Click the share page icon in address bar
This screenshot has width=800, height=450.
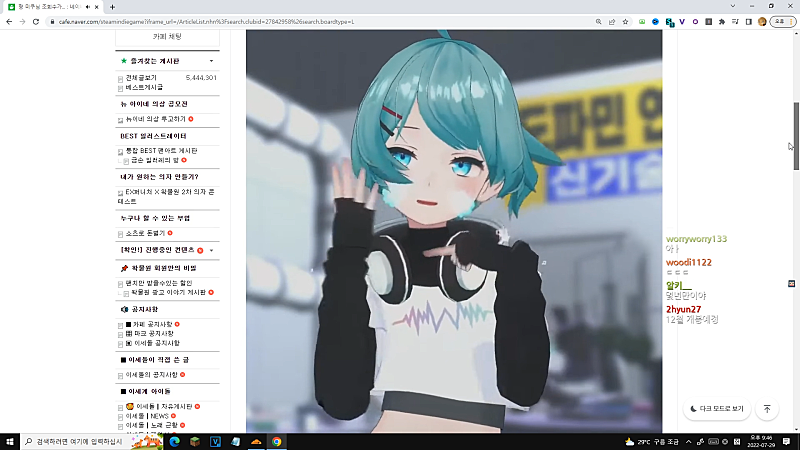point(612,22)
